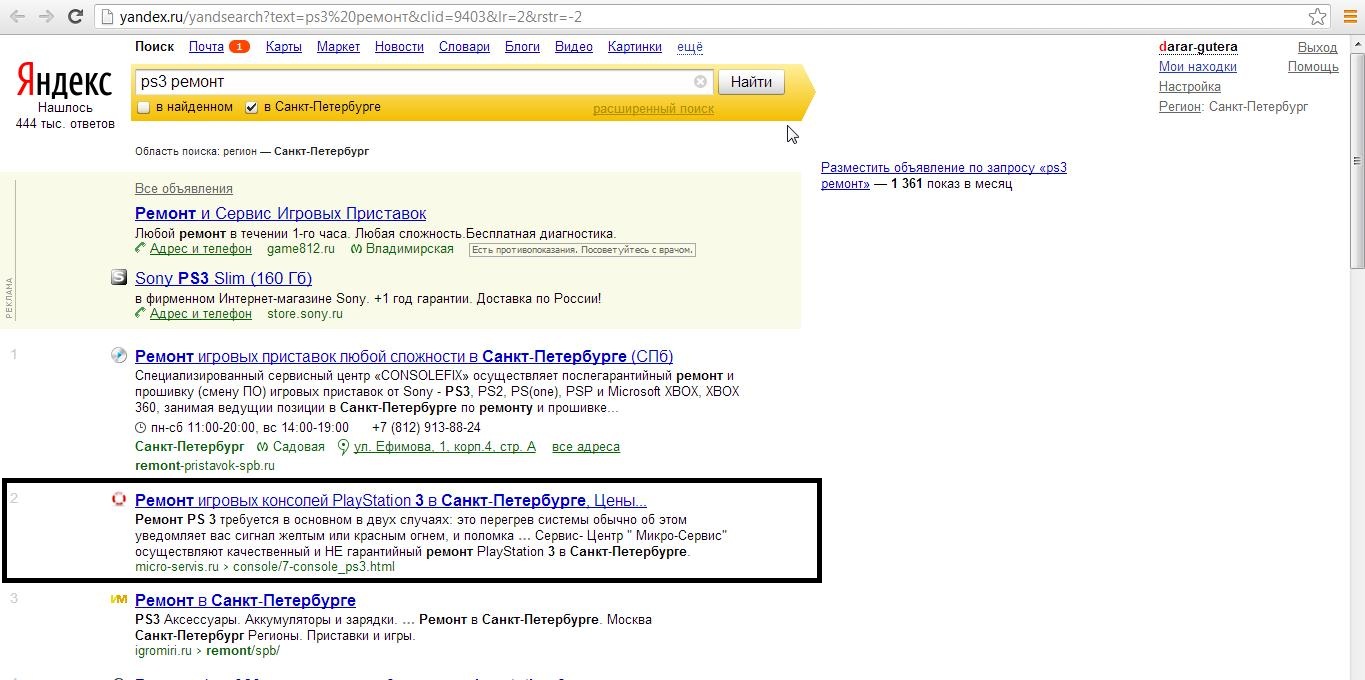
Task: Open 'Разместить объявление по запросу' link
Action: pos(944,175)
